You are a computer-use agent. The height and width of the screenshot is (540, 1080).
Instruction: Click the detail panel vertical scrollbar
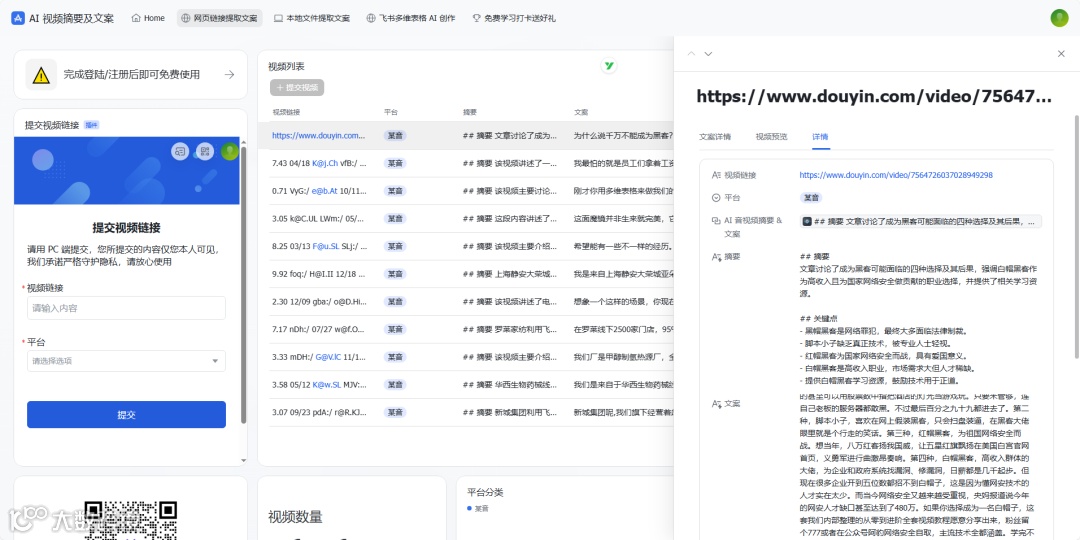1076,238
